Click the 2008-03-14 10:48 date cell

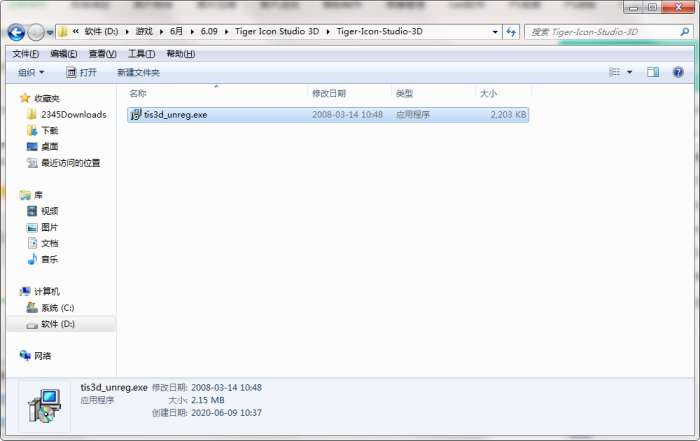point(347,115)
